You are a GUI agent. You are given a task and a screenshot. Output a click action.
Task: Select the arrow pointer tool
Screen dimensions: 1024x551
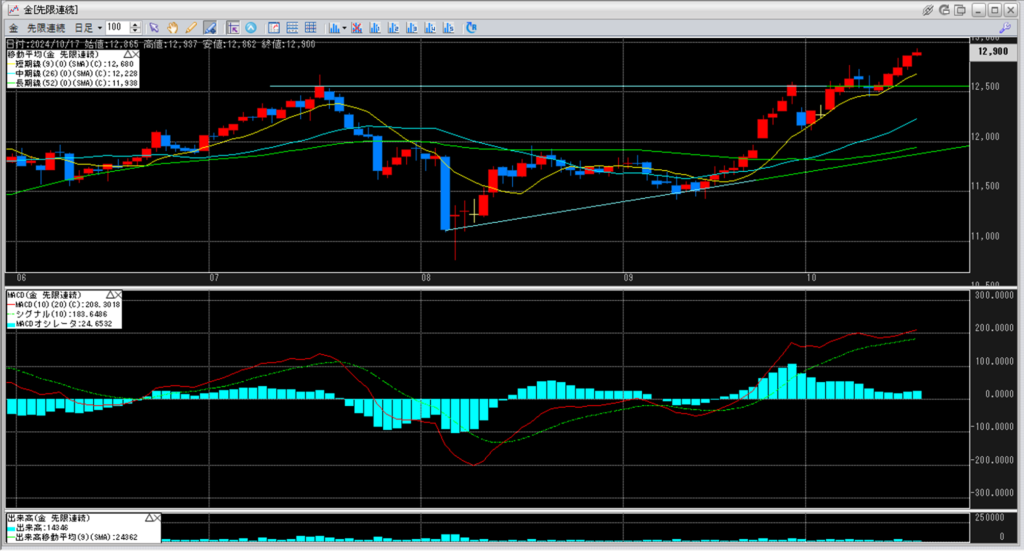(x=154, y=27)
